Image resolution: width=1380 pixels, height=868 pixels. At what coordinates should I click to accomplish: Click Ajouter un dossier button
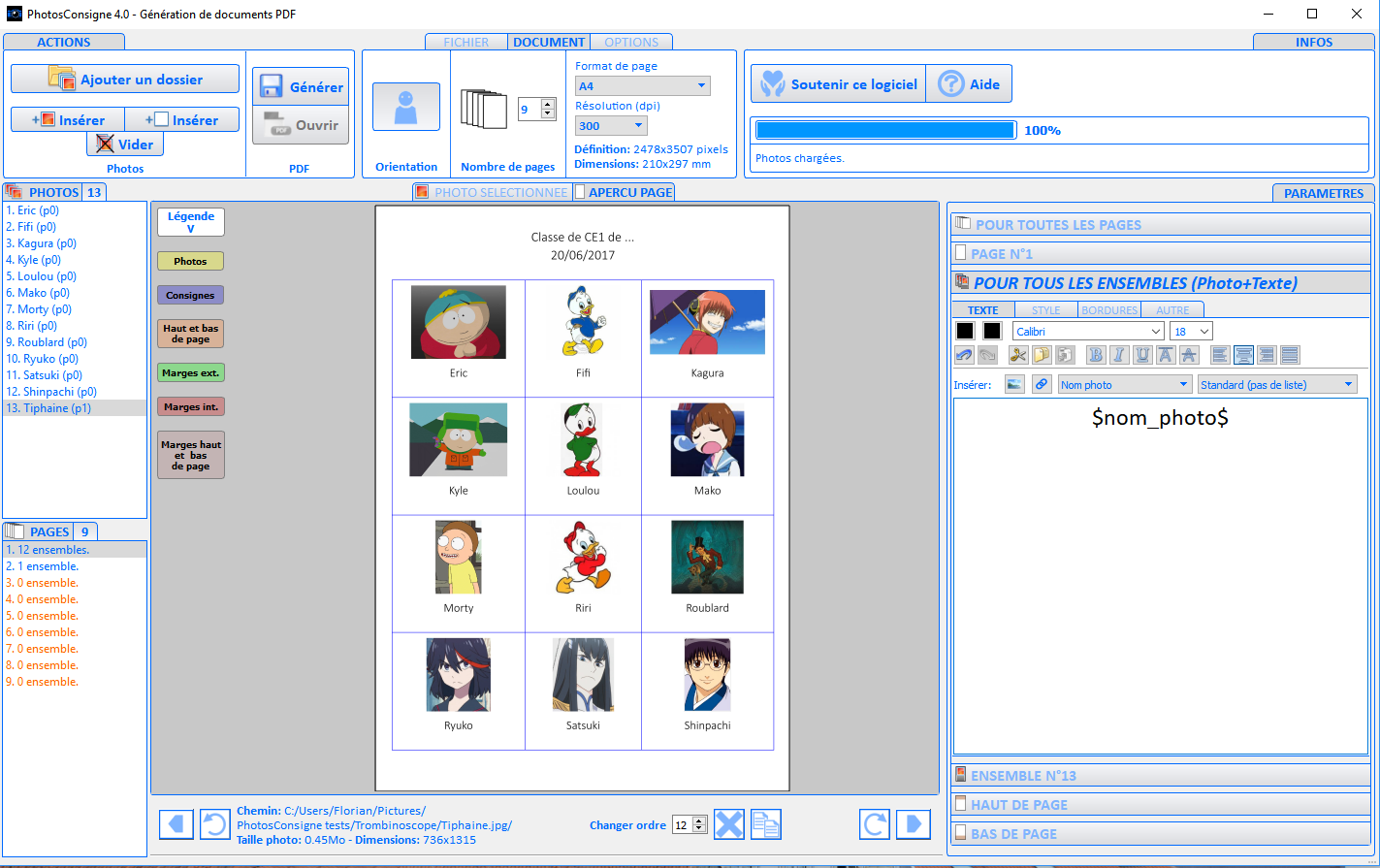[x=125, y=79]
